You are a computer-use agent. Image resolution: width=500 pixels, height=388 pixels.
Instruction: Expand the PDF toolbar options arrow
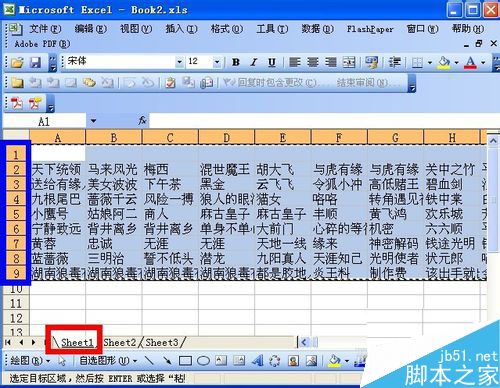tap(51, 104)
